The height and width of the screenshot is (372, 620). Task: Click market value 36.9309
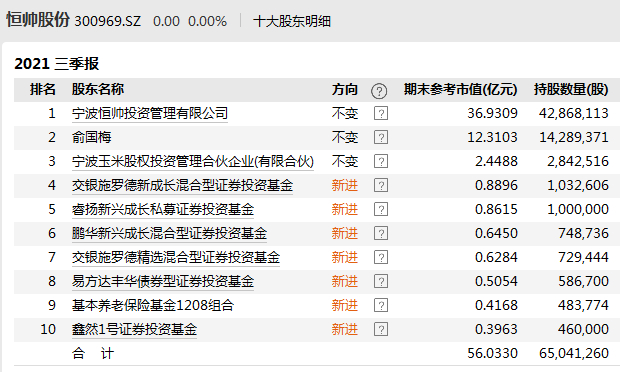coord(492,113)
